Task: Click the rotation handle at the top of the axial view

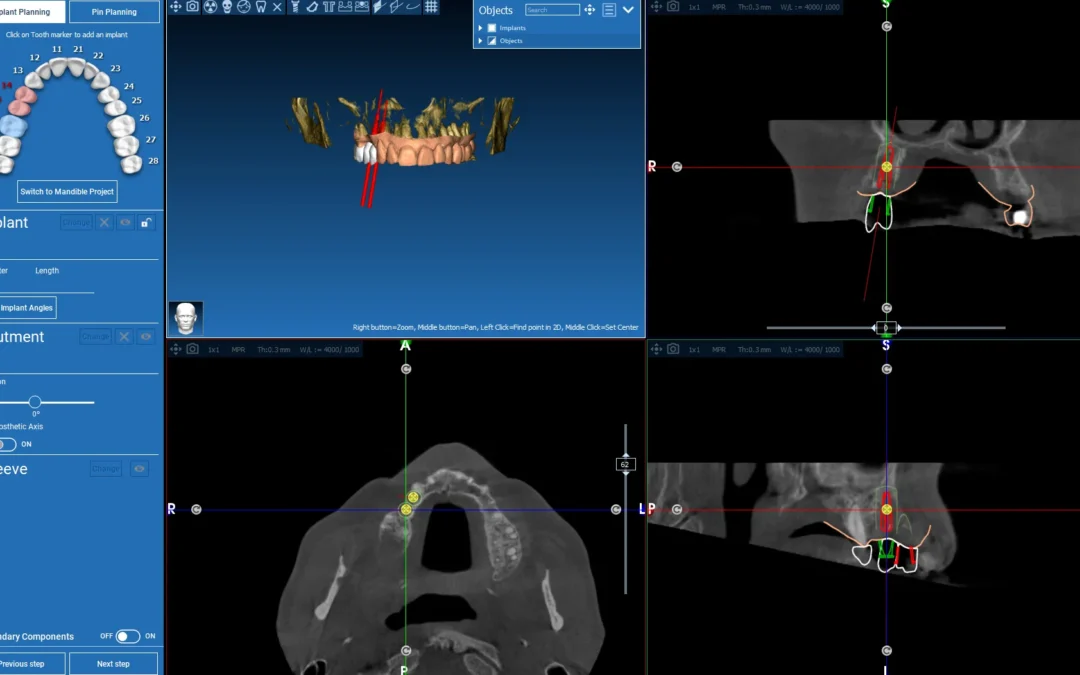Action: [x=406, y=369]
